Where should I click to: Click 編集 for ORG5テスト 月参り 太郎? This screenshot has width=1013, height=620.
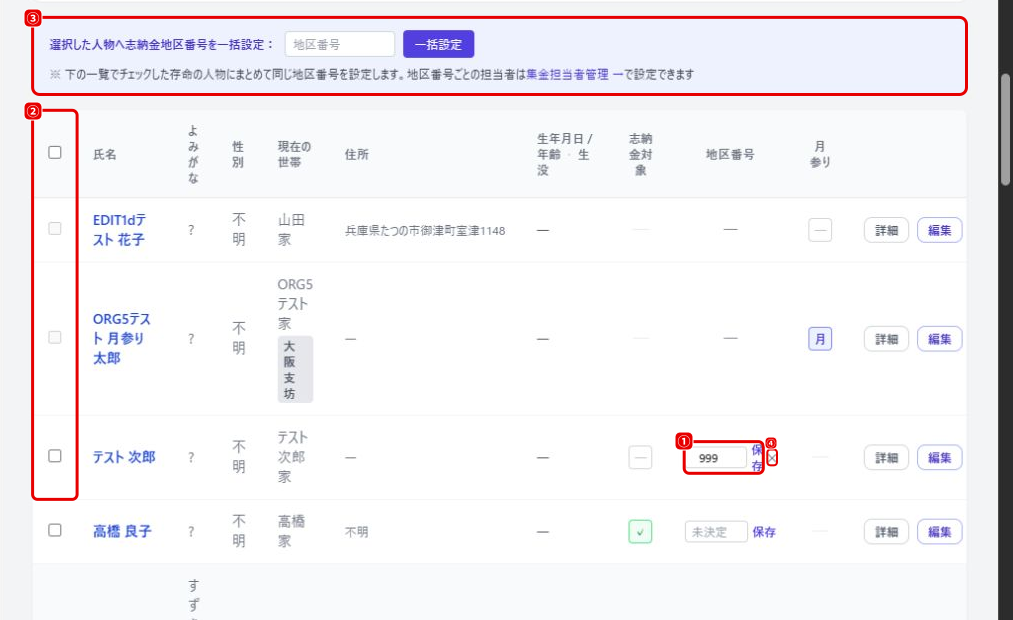point(939,339)
